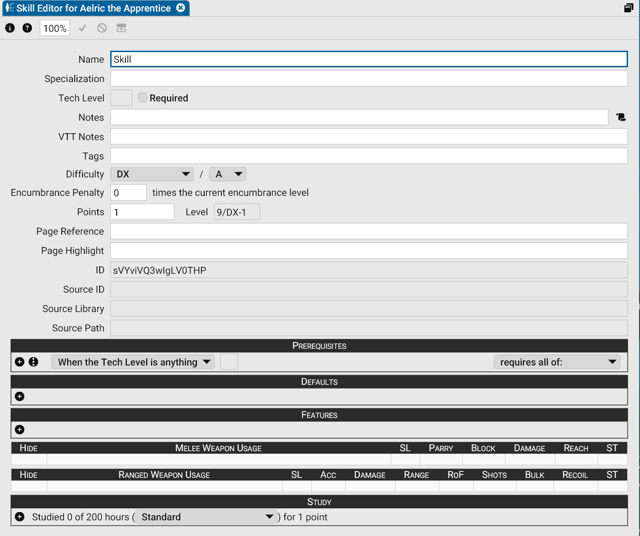Click the Study section header
Viewport: 640px width, 536px height.
(x=319, y=502)
